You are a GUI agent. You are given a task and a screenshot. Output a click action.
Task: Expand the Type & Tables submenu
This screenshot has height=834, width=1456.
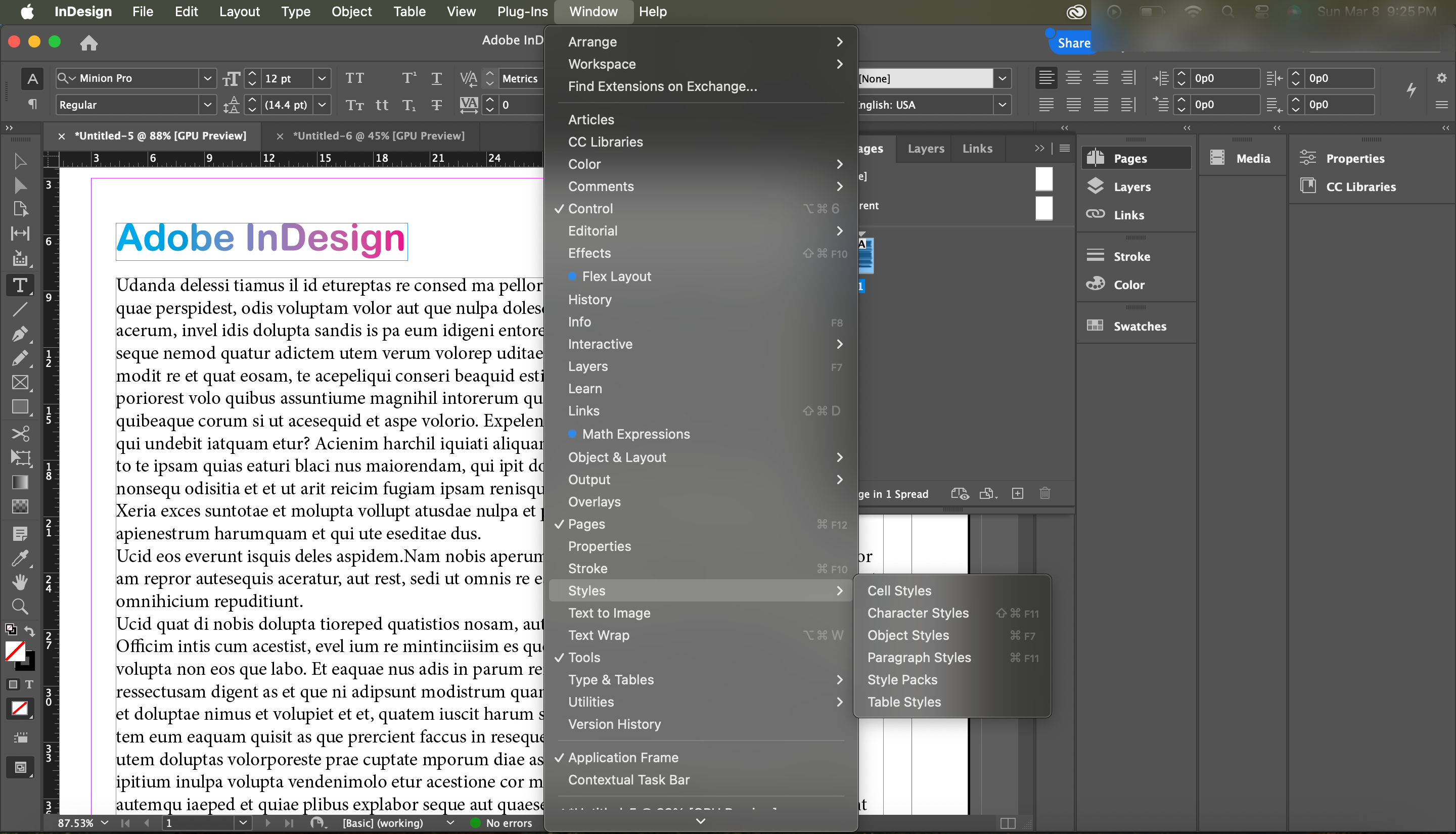coord(611,680)
